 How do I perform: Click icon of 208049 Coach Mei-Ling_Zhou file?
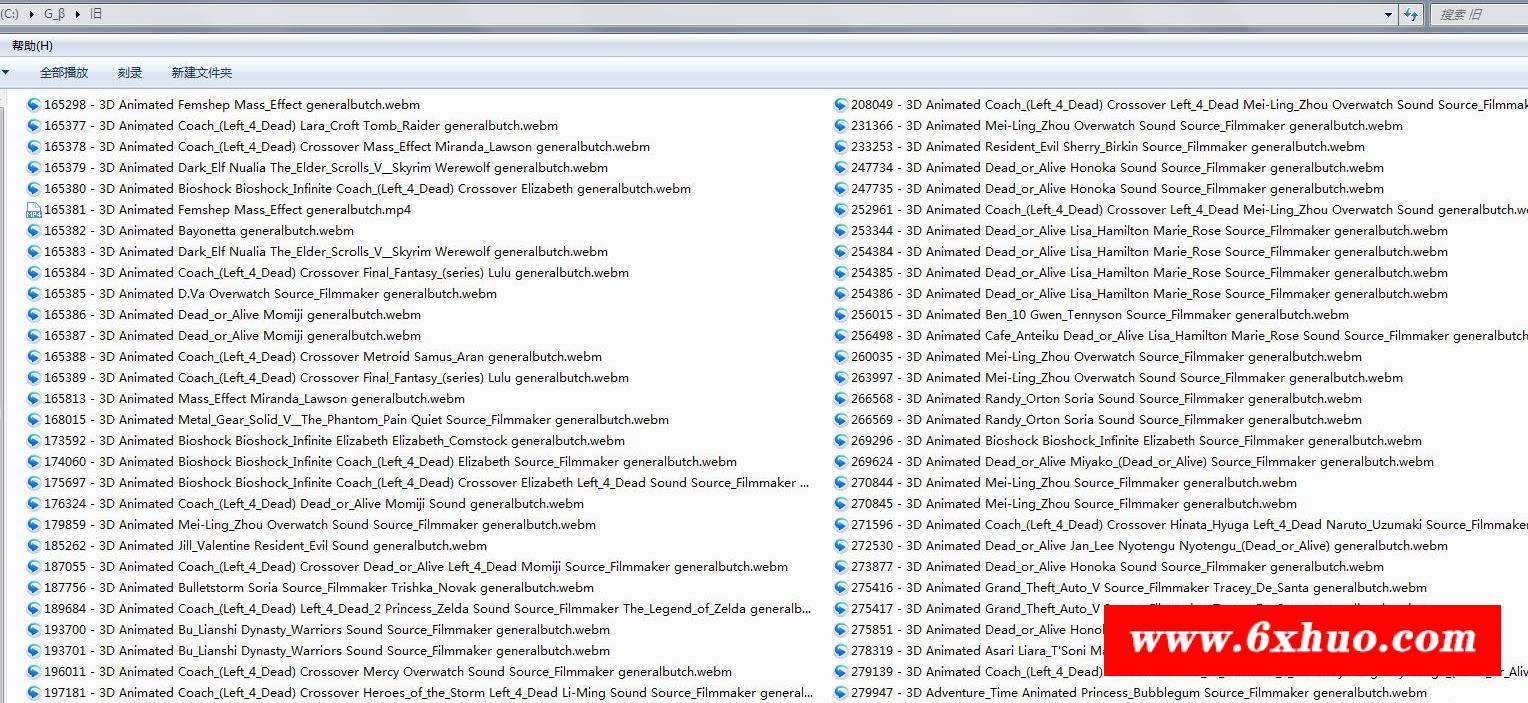[841, 104]
